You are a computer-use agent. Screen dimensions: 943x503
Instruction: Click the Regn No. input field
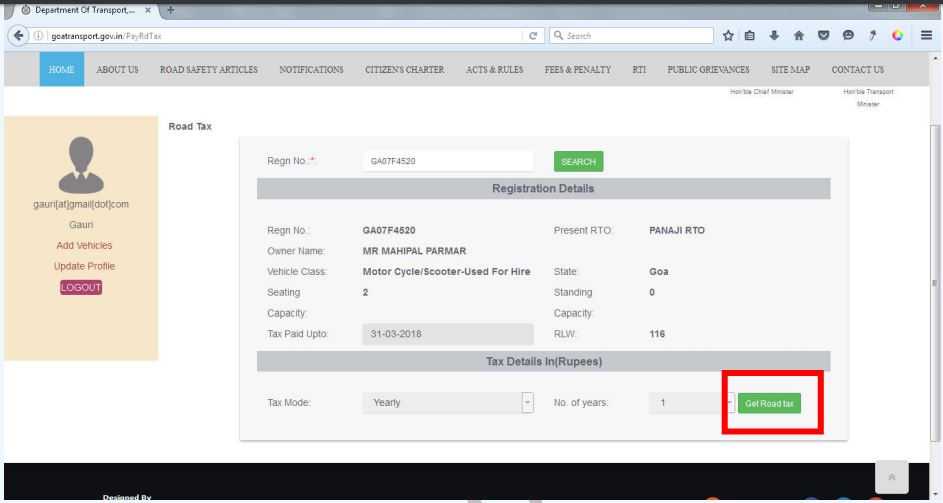point(448,161)
